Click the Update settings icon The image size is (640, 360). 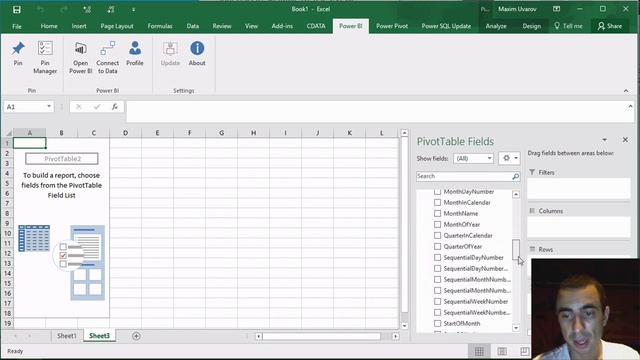click(x=170, y=53)
